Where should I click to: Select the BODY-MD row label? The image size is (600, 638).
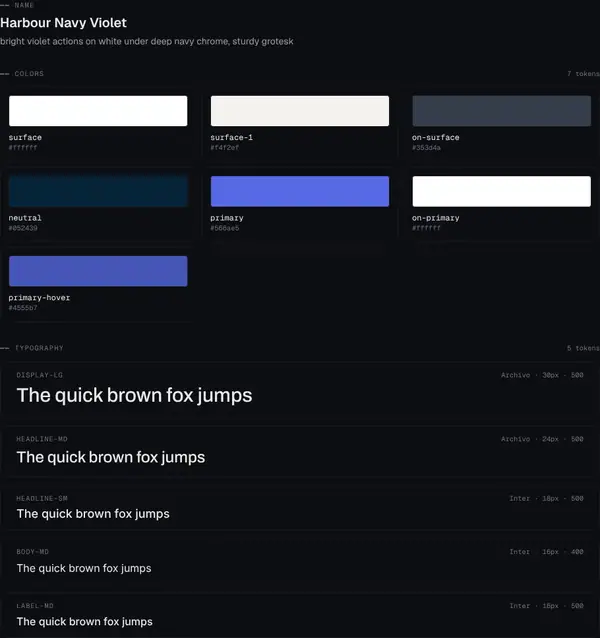coord(33,552)
